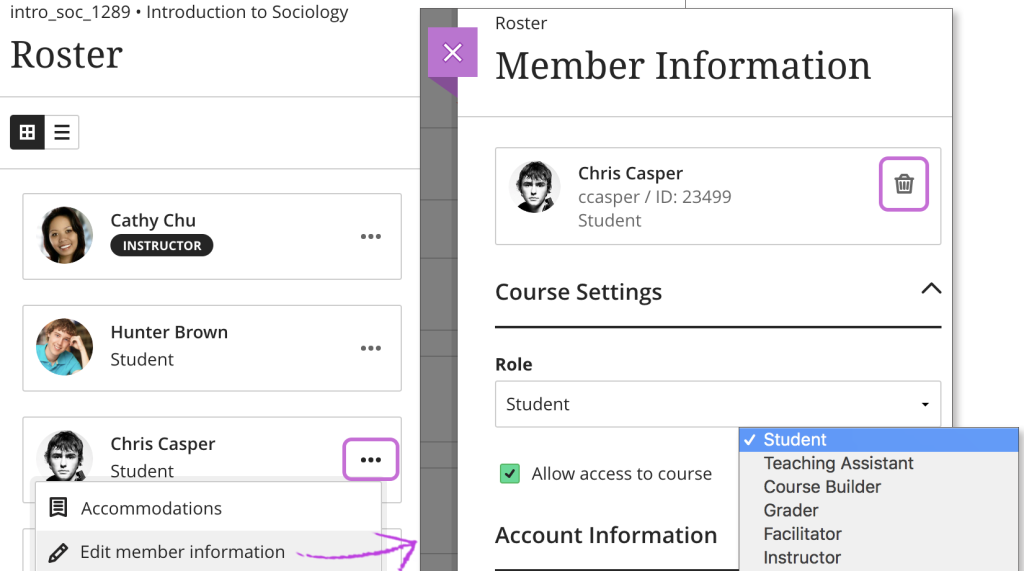Switch roster to list view

coord(62,133)
